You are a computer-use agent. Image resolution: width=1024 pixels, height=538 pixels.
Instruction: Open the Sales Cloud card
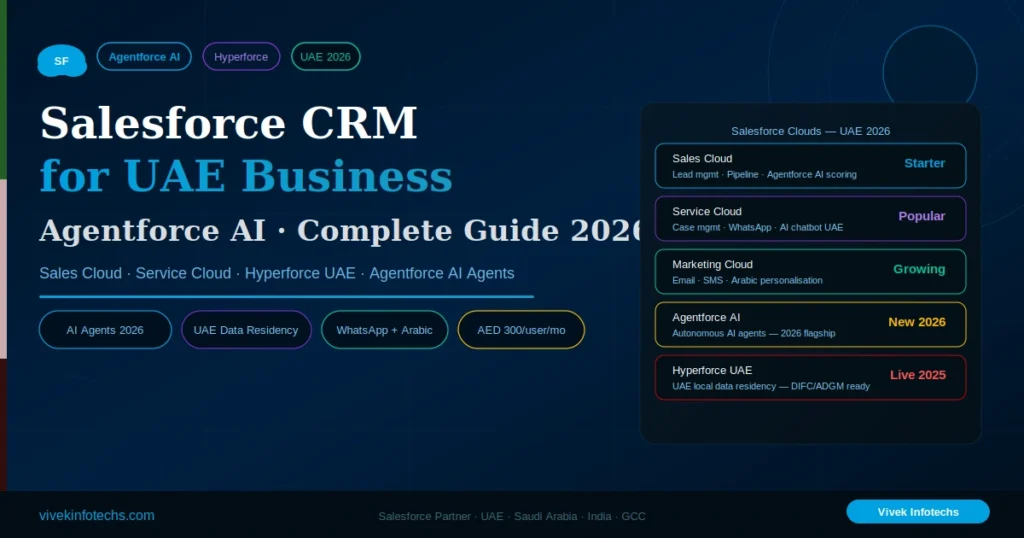pyautogui.click(x=810, y=166)
